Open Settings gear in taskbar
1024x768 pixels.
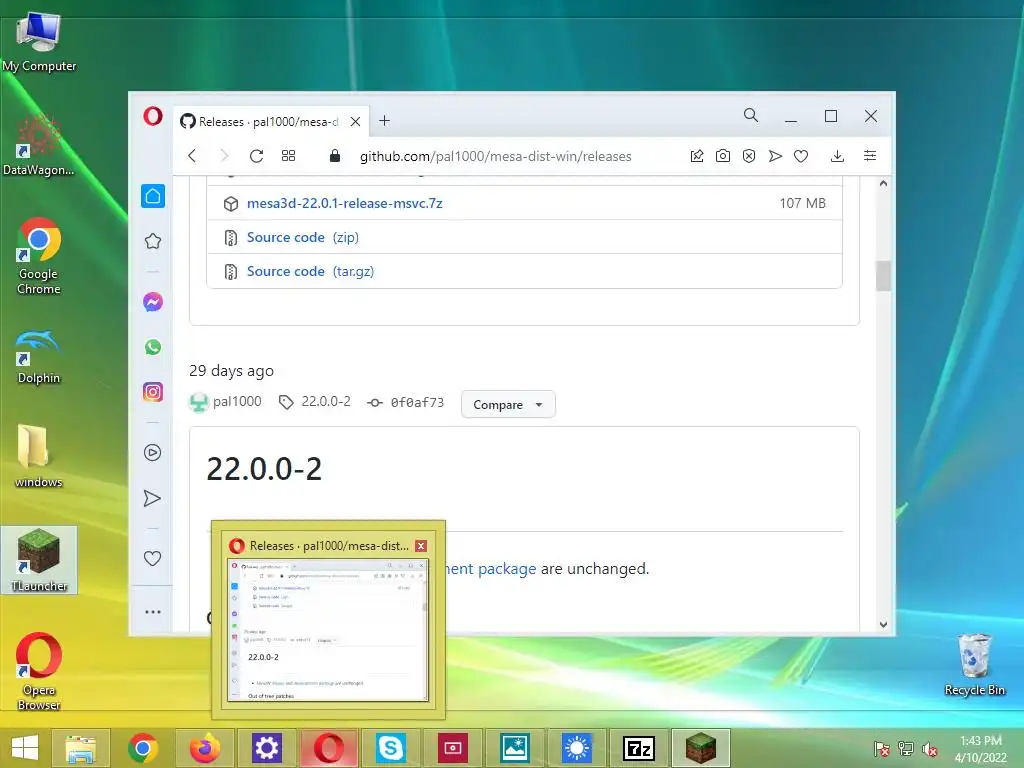[266, 748]
